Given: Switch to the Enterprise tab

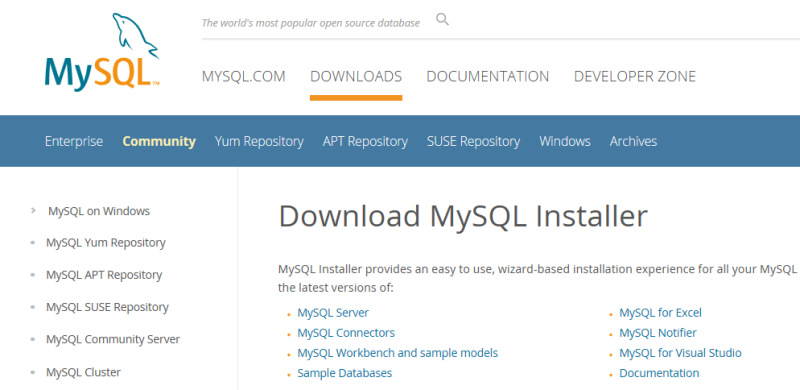Looking at the screenshot, I should [x=74, y=141].
